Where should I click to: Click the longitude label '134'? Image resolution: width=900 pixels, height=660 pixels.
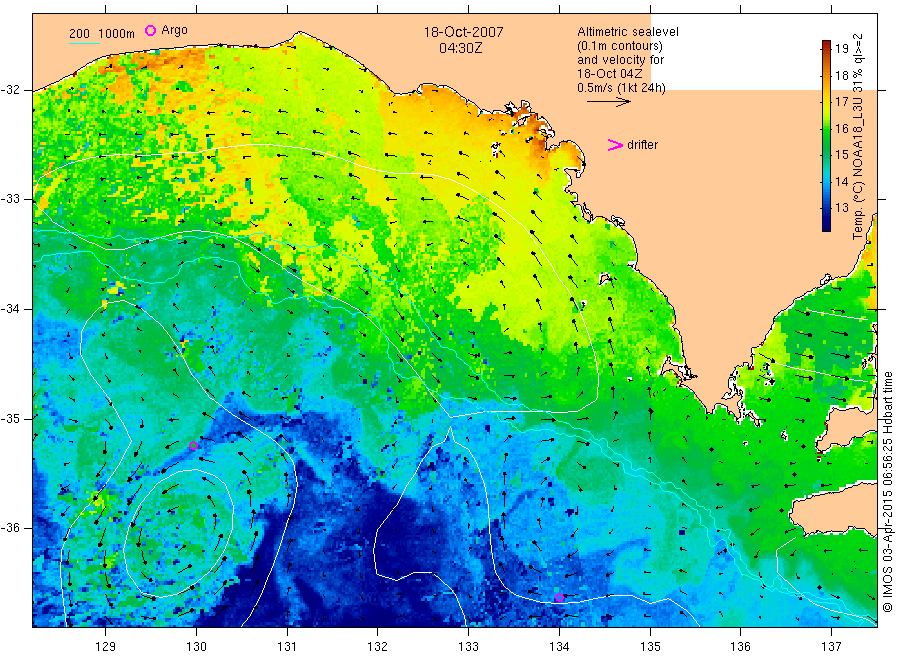click(x=559, y=647)
